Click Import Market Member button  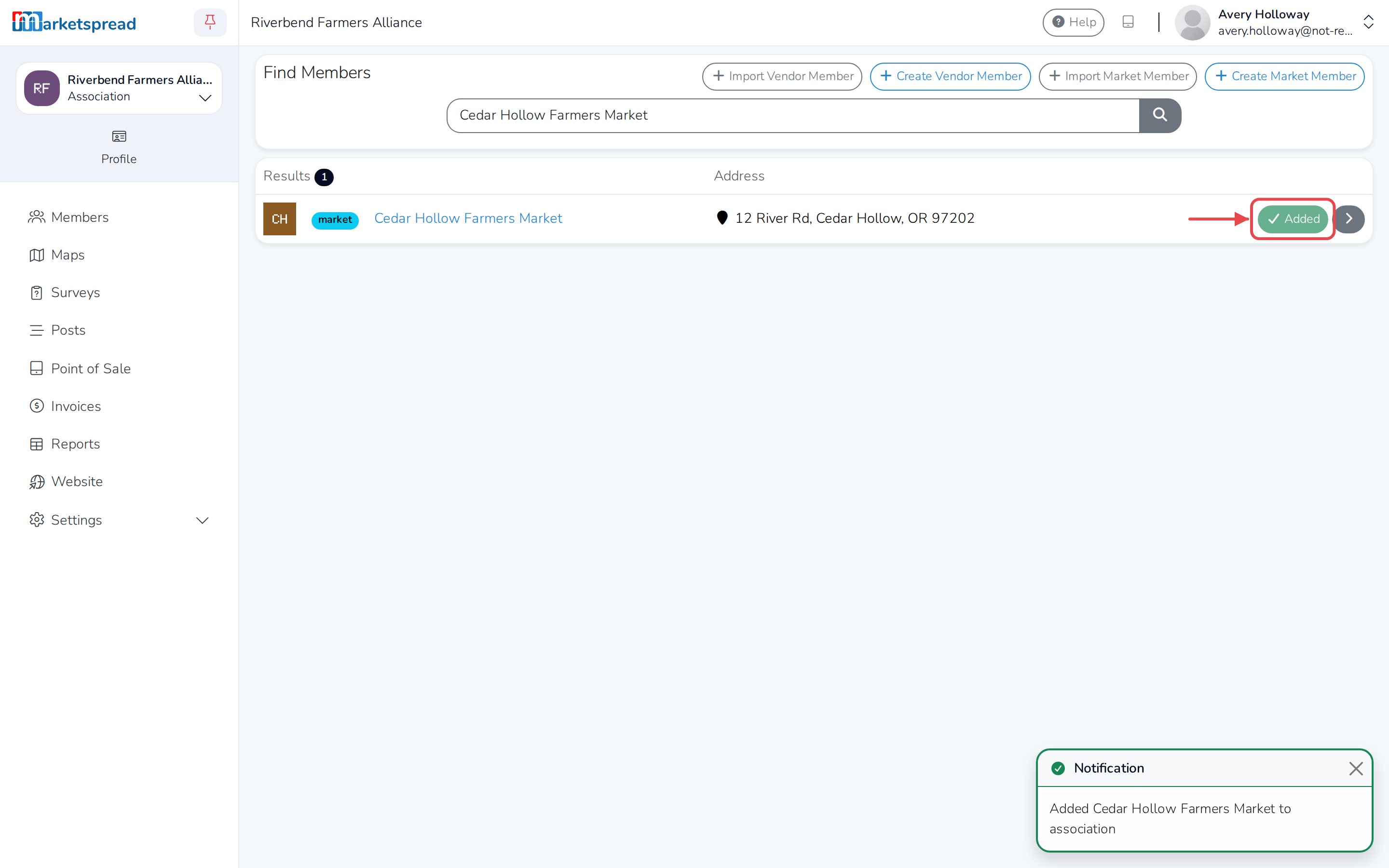(1117, 76)
